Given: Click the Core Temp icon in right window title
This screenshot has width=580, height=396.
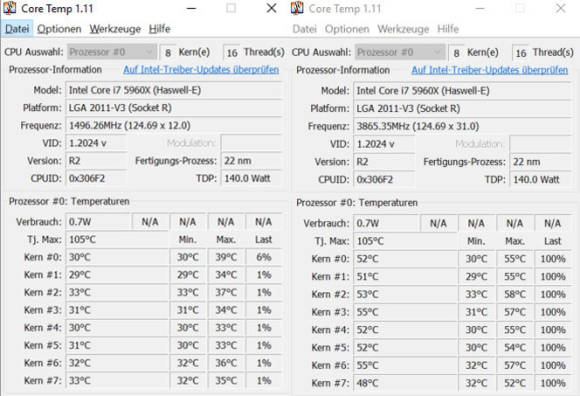Looking at the screenshot, I should 297,8.
